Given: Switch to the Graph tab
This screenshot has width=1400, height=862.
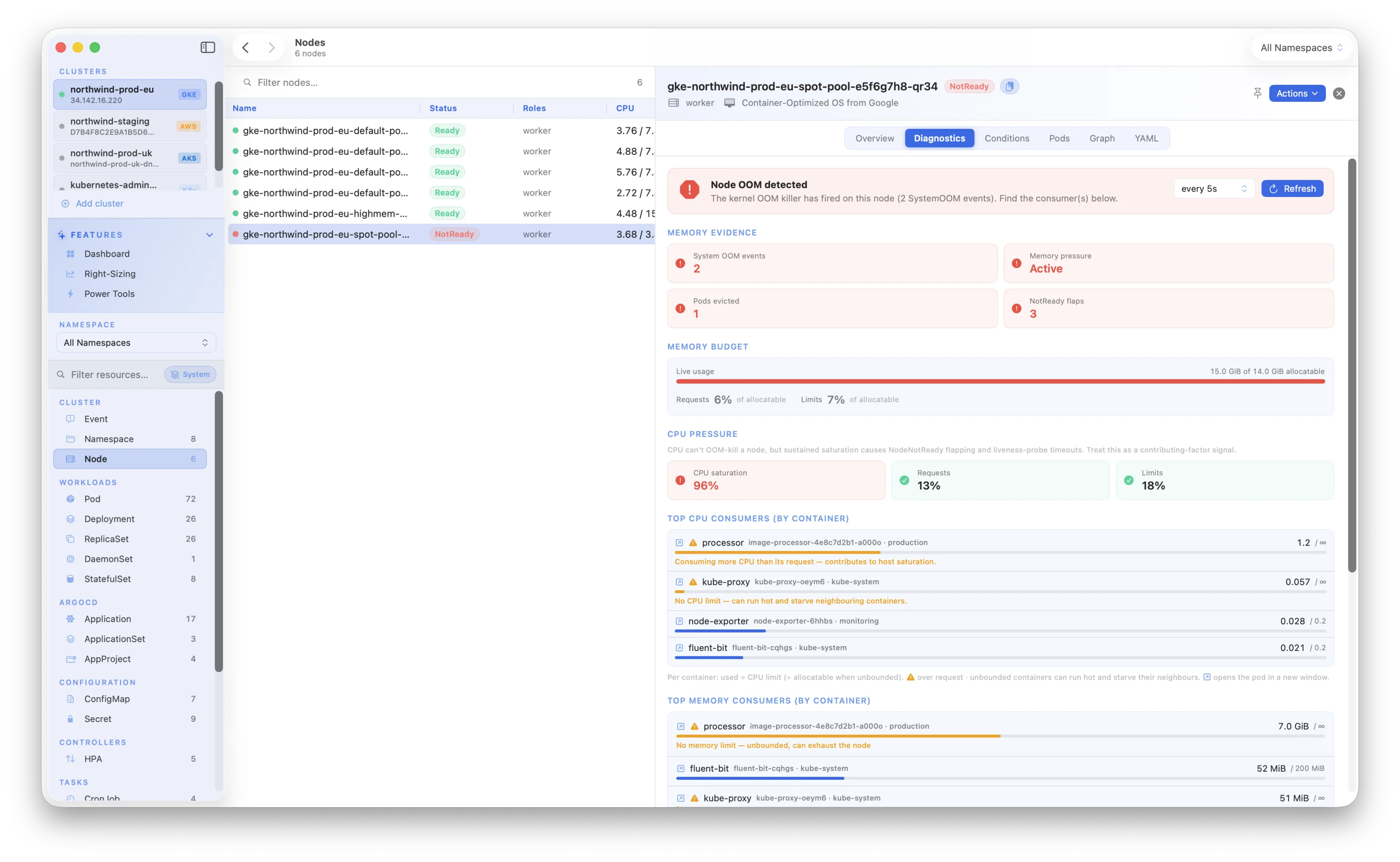Looking at the screenshot, I should coord(1102,139).
